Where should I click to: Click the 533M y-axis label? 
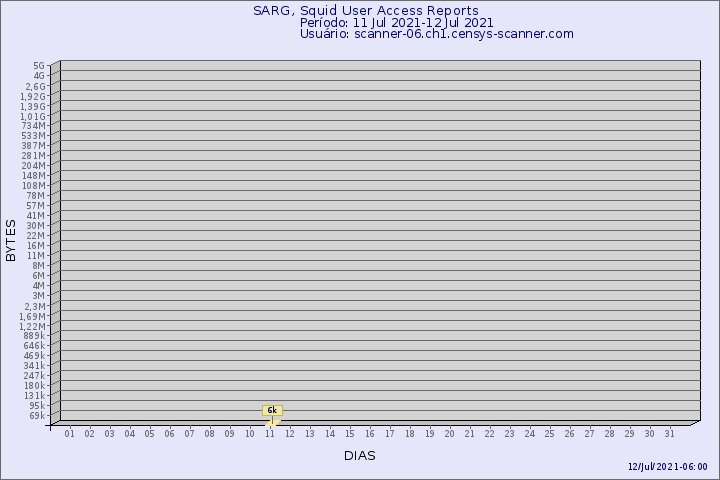[34, 136]
